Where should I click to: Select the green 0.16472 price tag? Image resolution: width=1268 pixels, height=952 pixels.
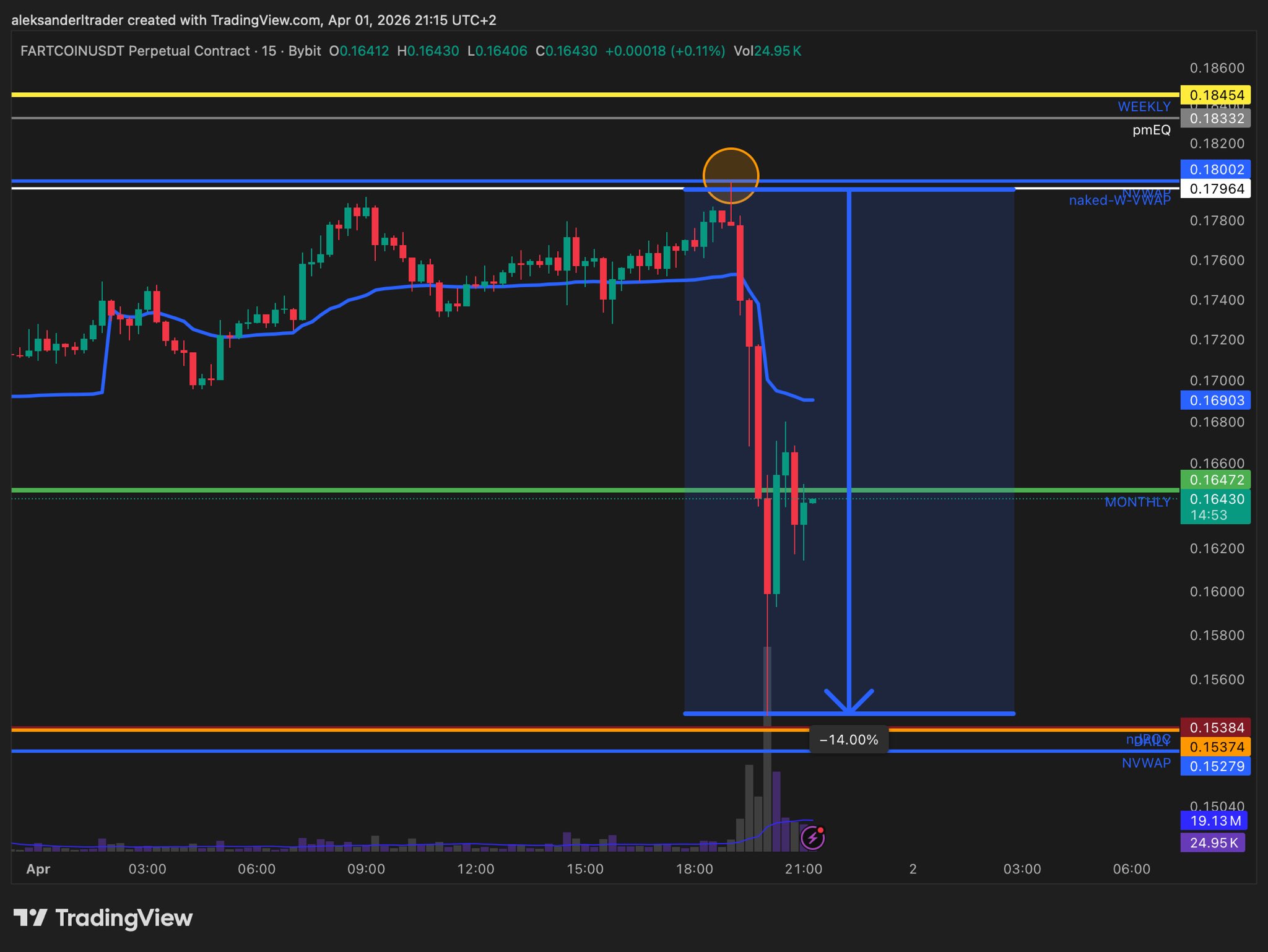tap(1215, 480)
